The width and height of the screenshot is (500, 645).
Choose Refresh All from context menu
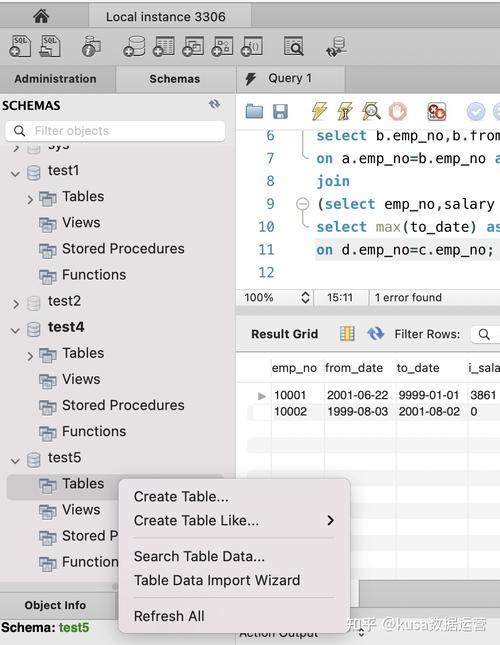click(169, 616)
